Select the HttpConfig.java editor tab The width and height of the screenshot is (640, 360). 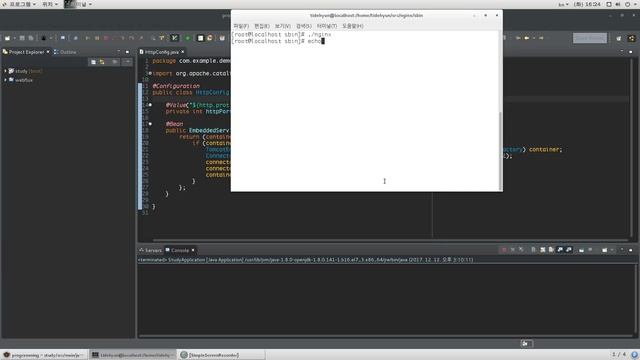(162, 52)
